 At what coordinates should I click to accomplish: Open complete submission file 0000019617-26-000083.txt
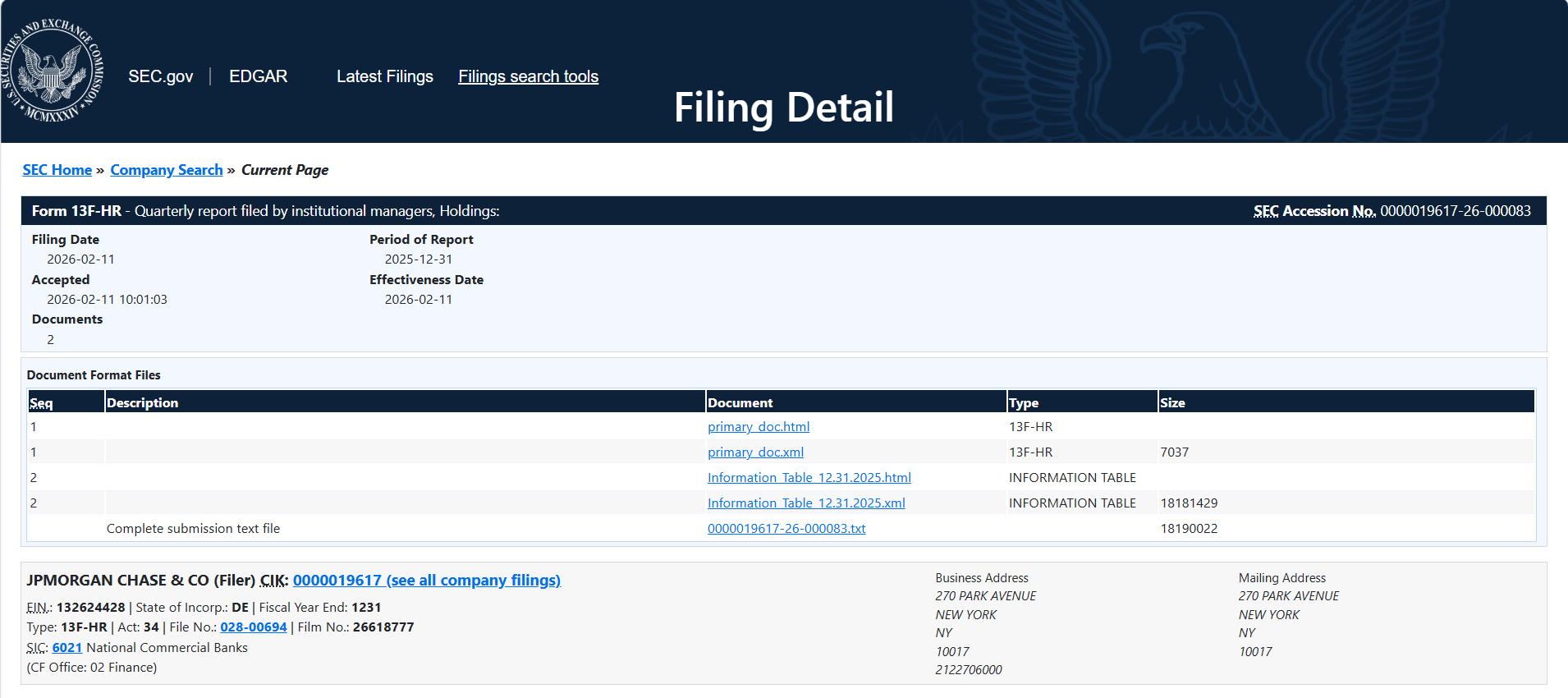click(786, 529)
